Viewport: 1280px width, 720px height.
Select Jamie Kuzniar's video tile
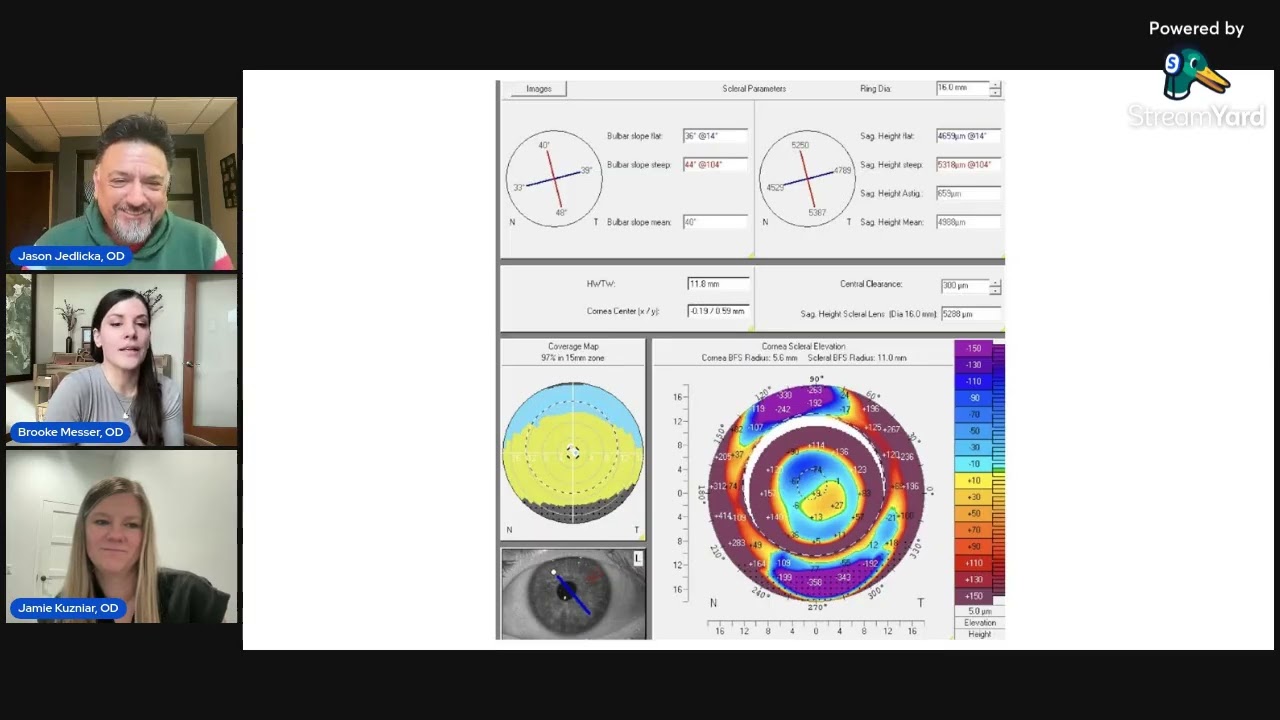pyautogui.click(x=121, y=537)
